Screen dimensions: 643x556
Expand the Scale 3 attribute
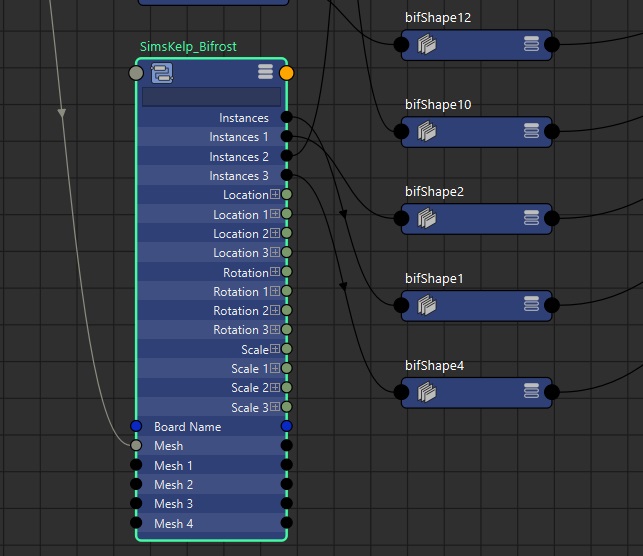tap(275, 407)
